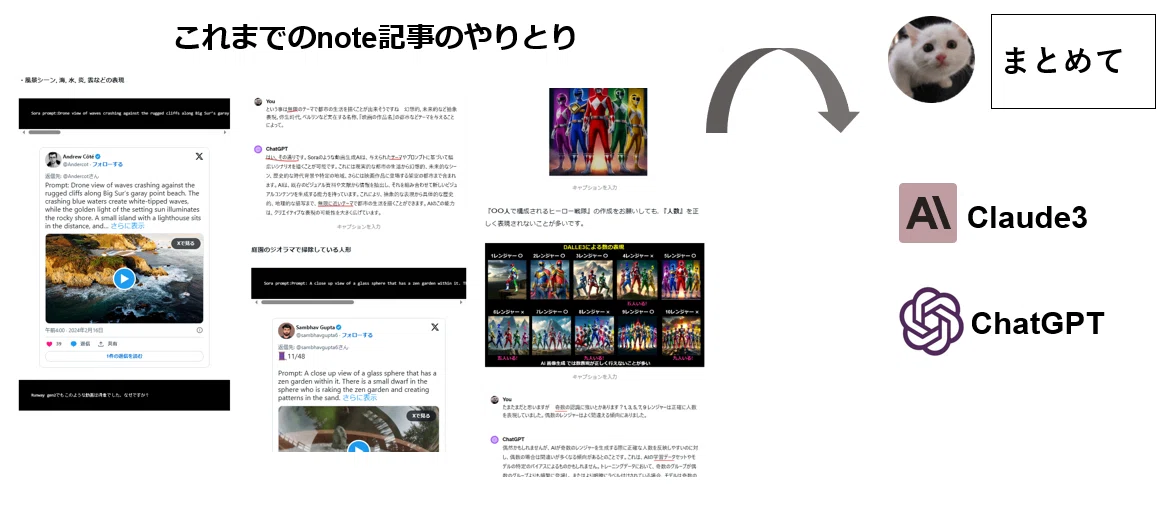
Task: Click the Claude3 Anthropic logo icon
Action: pyautogui.click(x=928, y=213)
